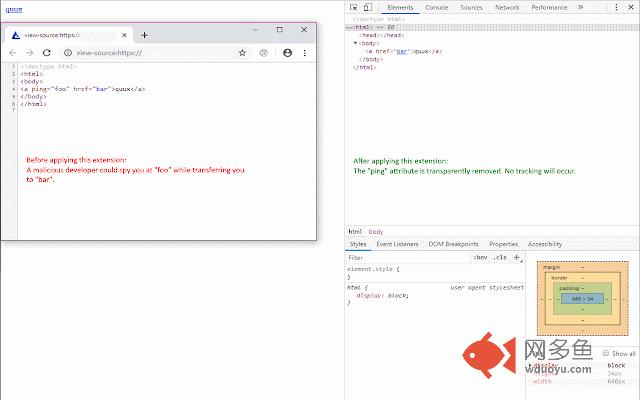Click the view-source address bar
The image size is (640, 400).
(155, 53)
